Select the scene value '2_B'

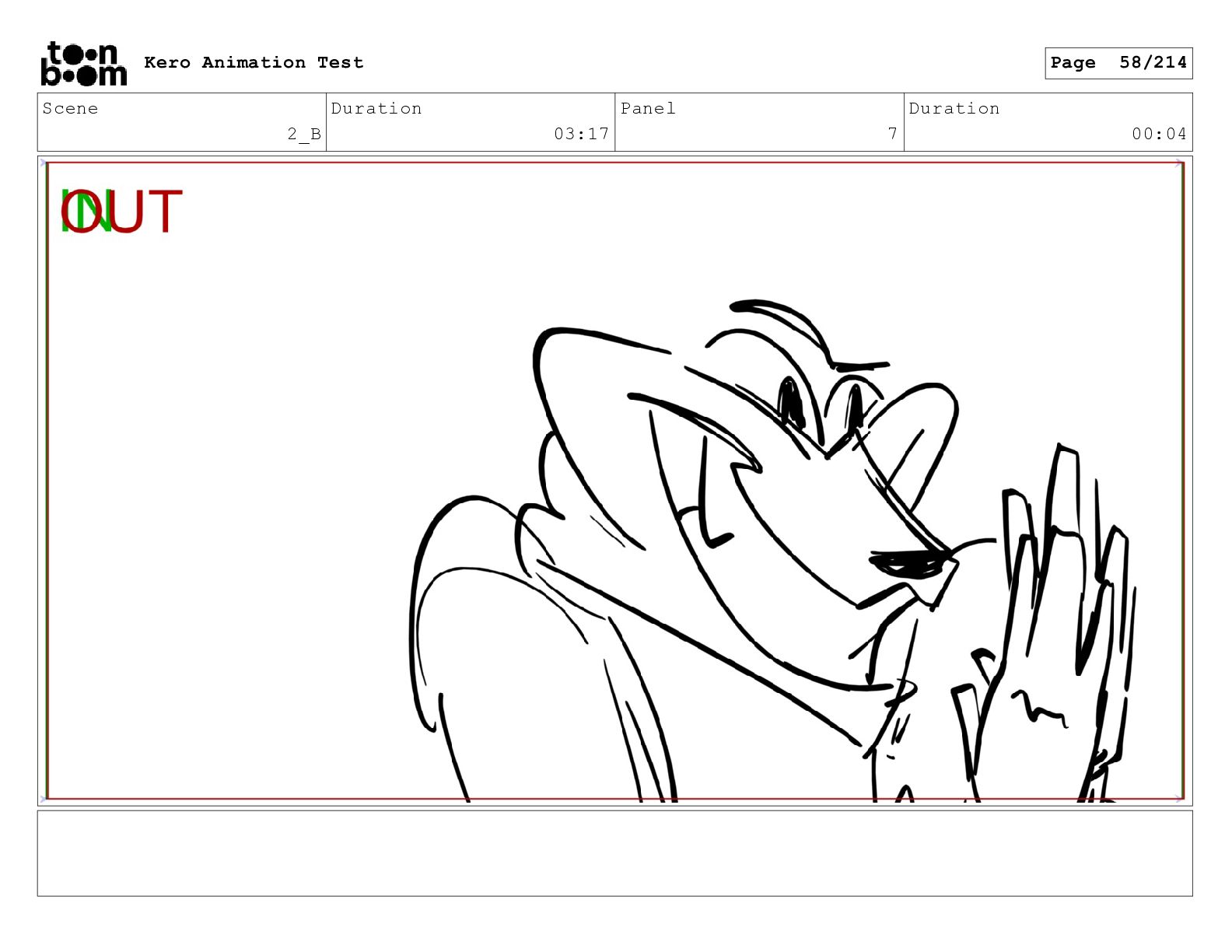[x=304, y=134]
